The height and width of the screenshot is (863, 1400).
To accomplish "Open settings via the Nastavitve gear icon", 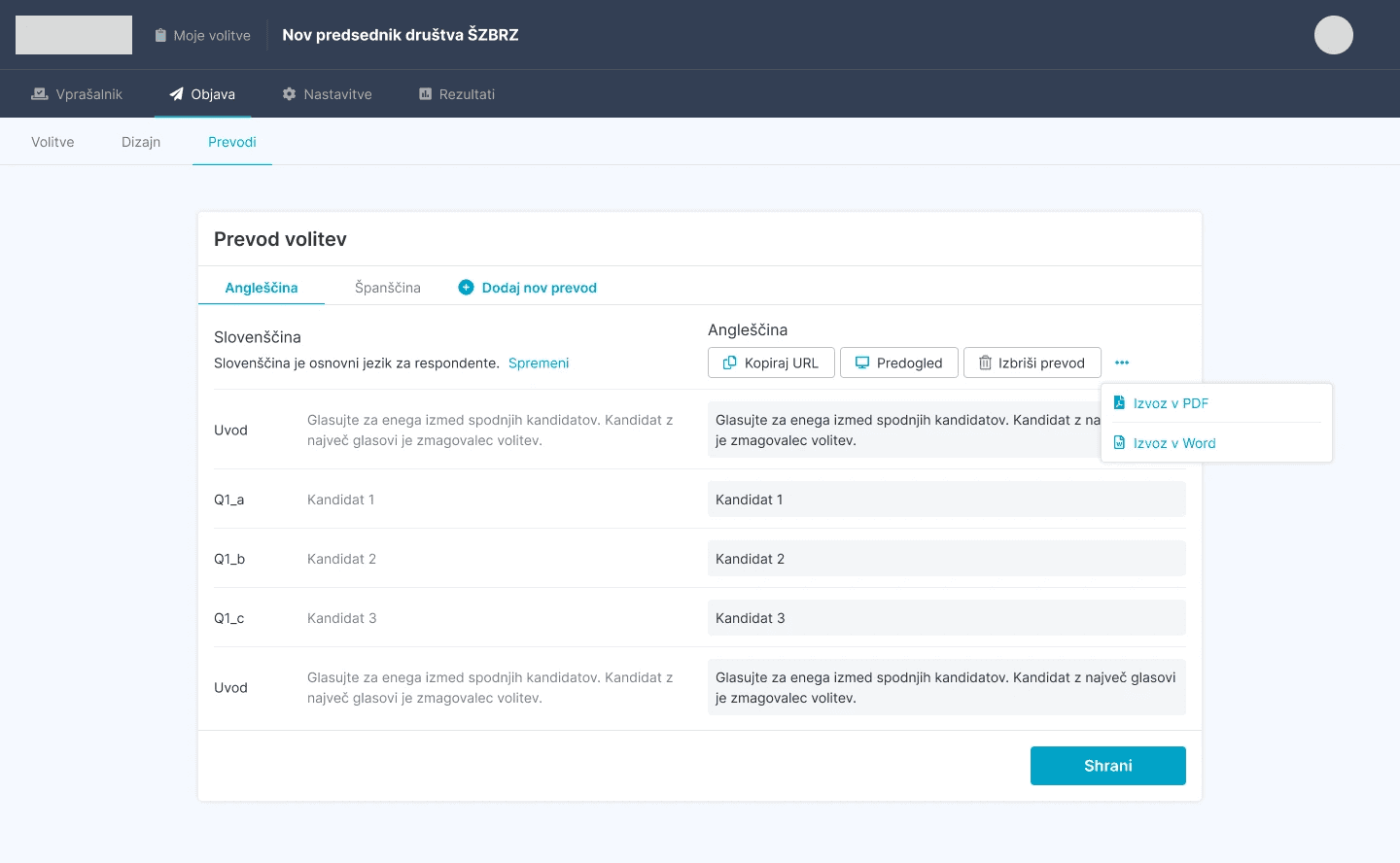I will click(290, 93).
